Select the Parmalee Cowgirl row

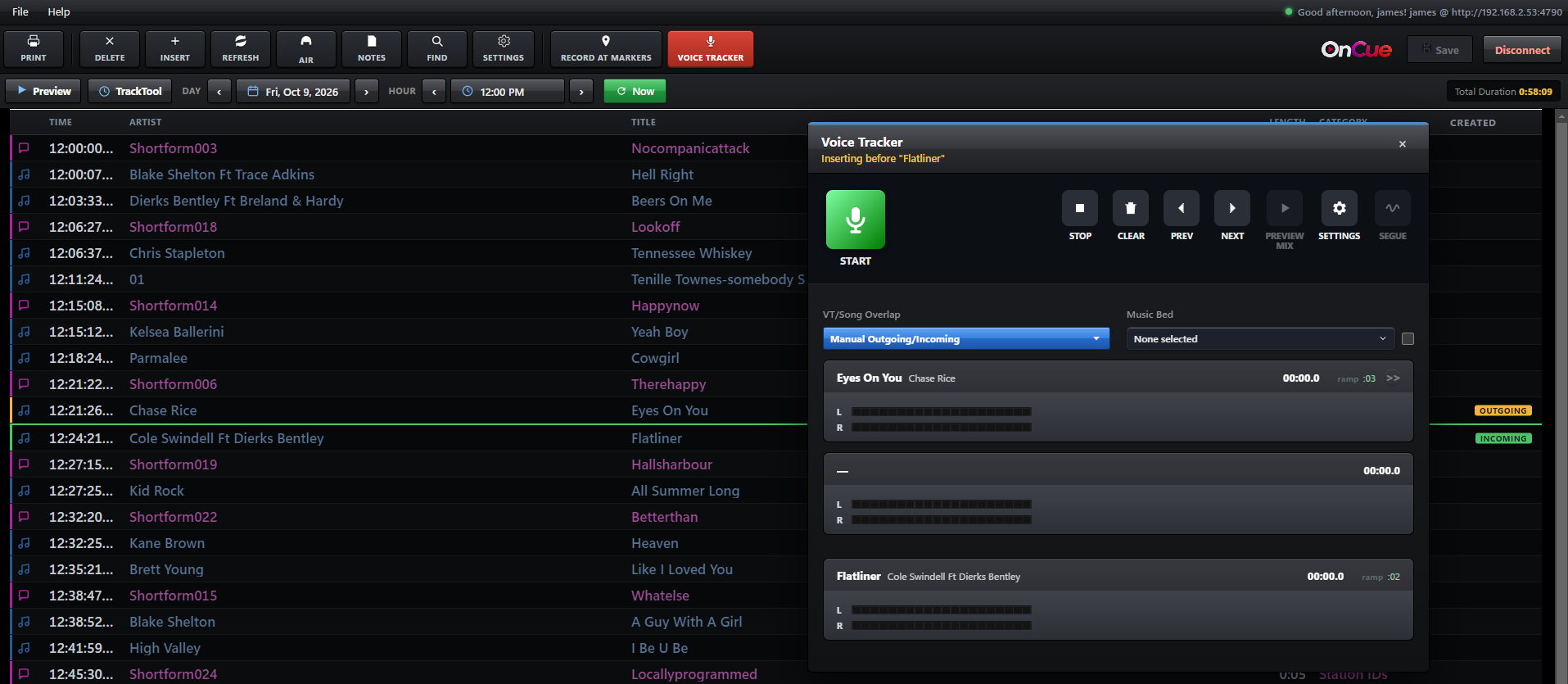pyautogui.click(x=409, y=358)
